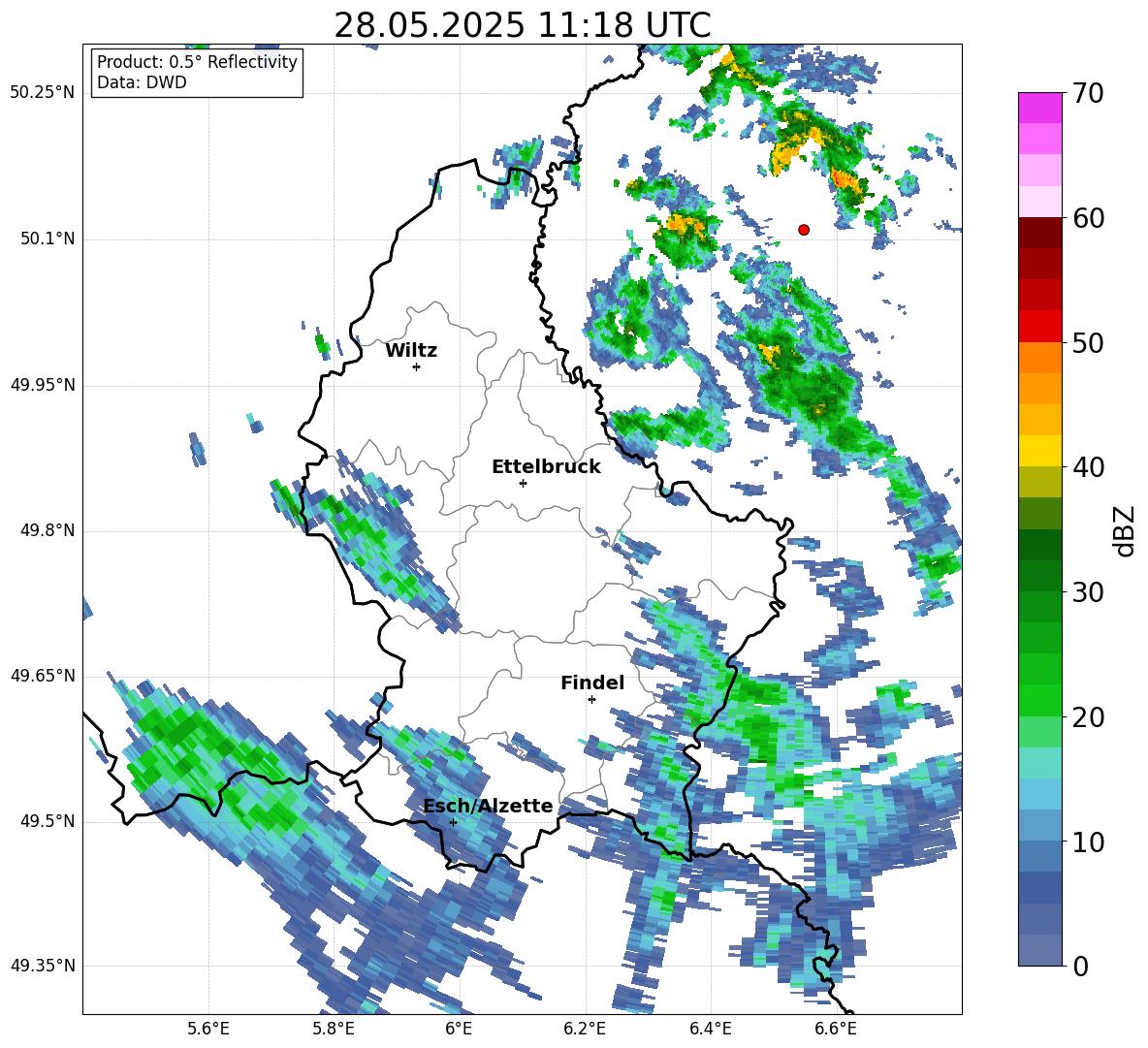Viewport: 1148px width, 1048px height.
Task: Click the yellow colorbar band near 40
Action: (1039, 451)
